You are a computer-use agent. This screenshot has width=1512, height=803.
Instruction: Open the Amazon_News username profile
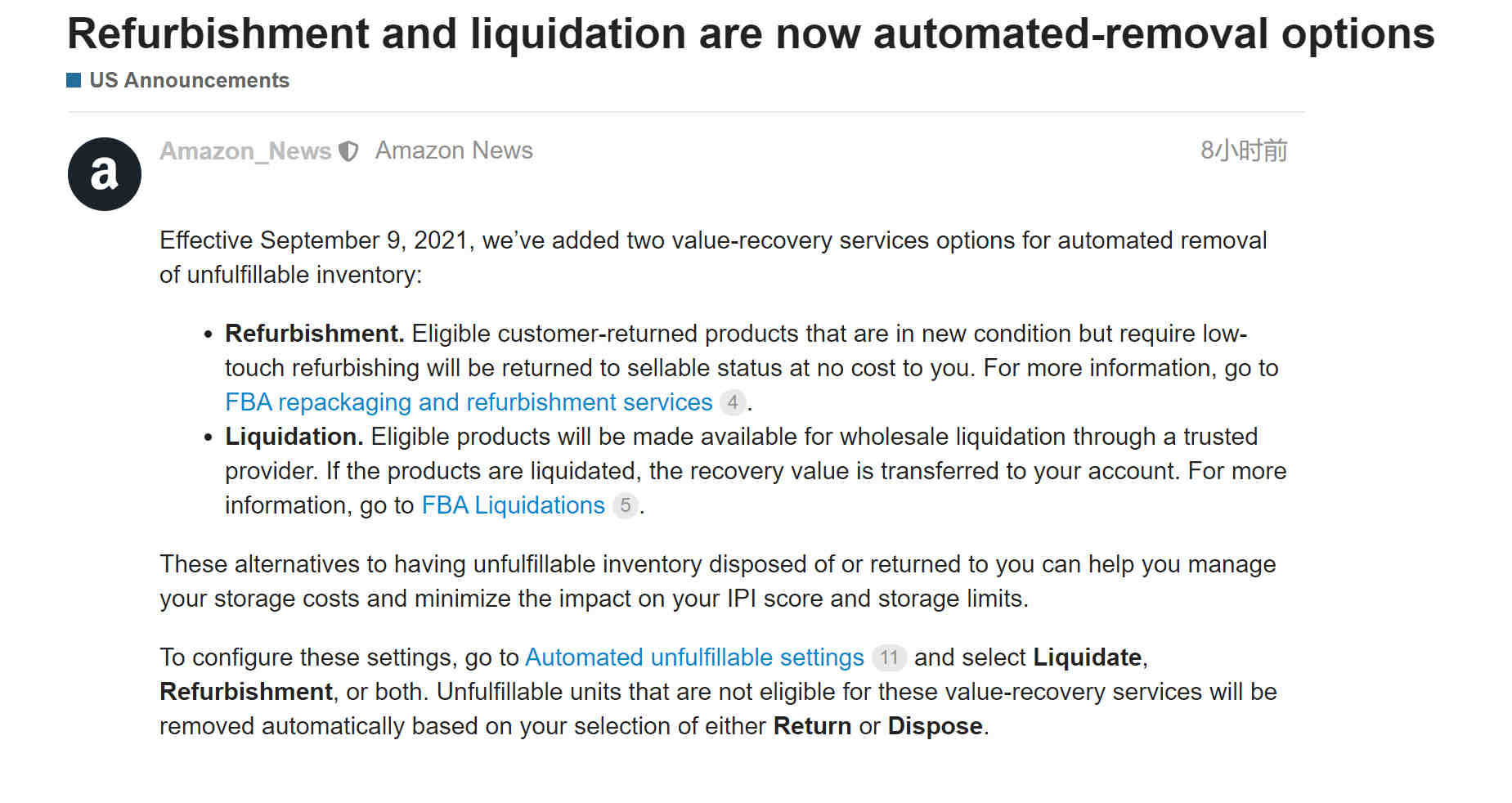pyautogui.click(x=245, y=151)
